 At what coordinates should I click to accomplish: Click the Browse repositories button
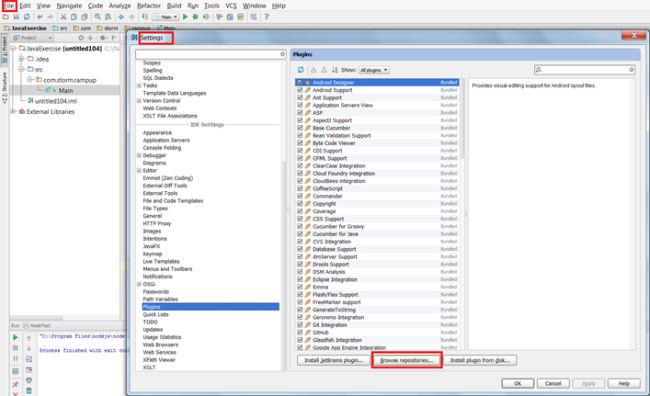407,360
